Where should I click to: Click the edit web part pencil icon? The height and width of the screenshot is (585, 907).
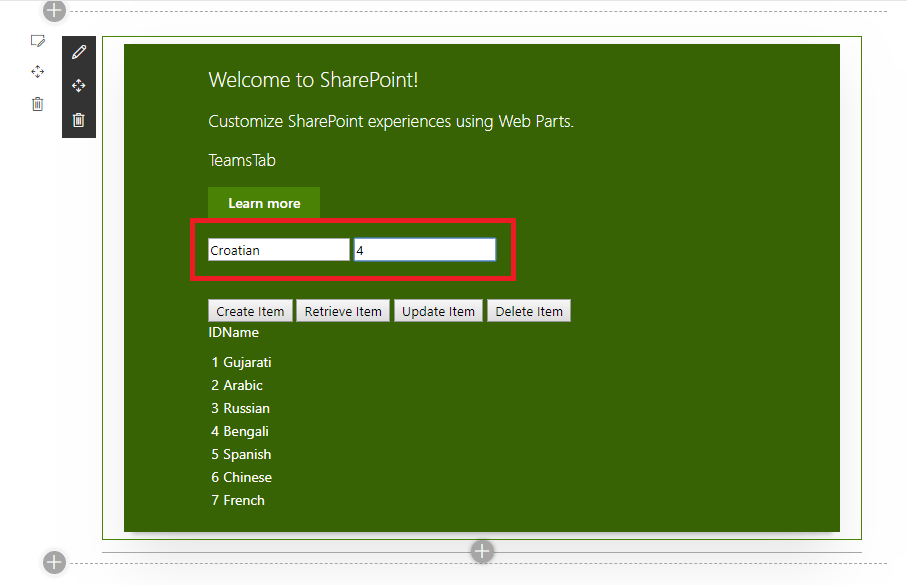79,52
